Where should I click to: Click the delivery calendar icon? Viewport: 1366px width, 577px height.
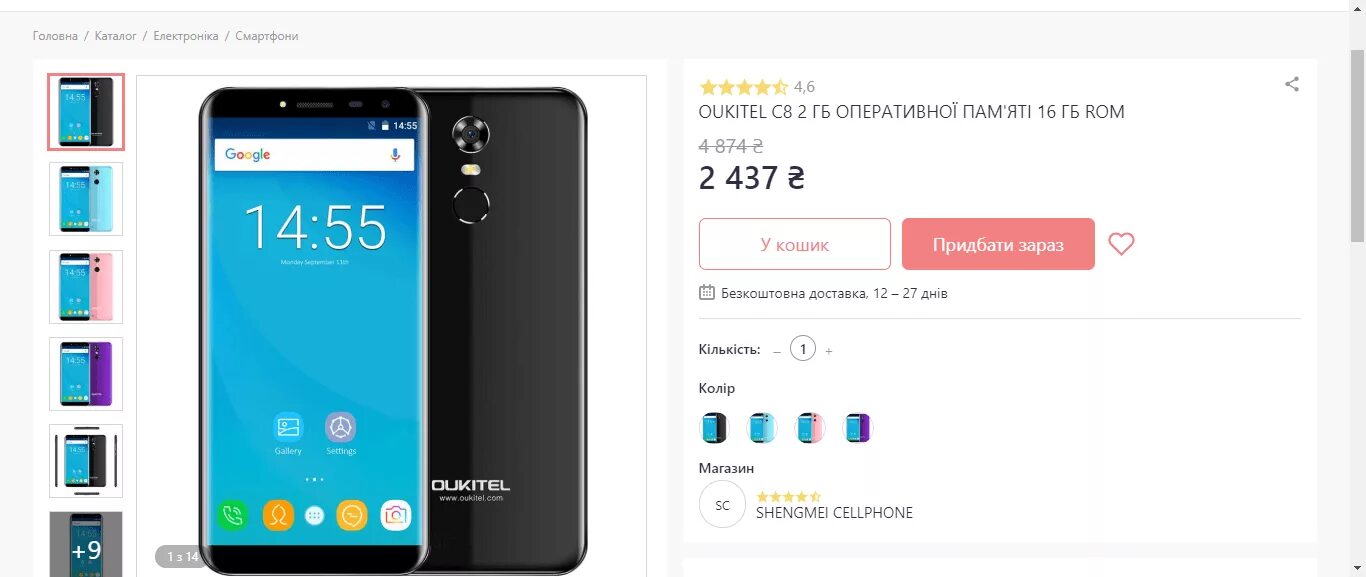pos(707,293)
